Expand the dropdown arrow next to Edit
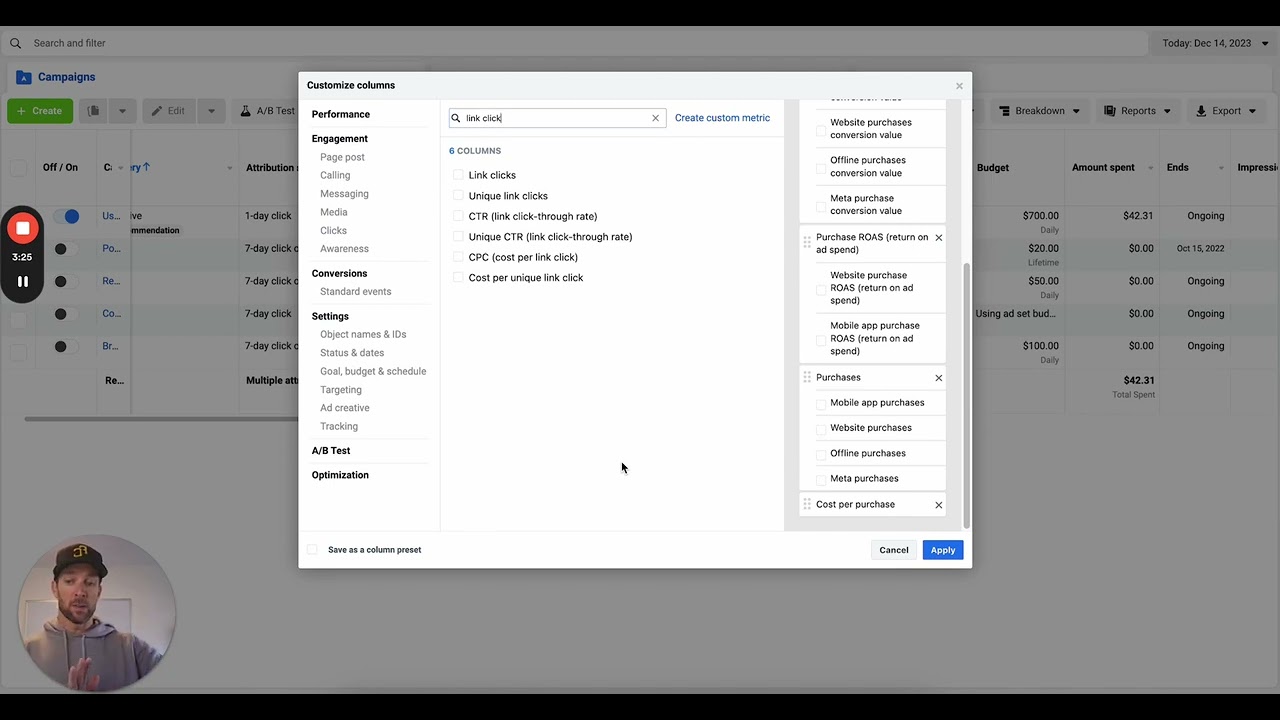 tap(211, 111)
